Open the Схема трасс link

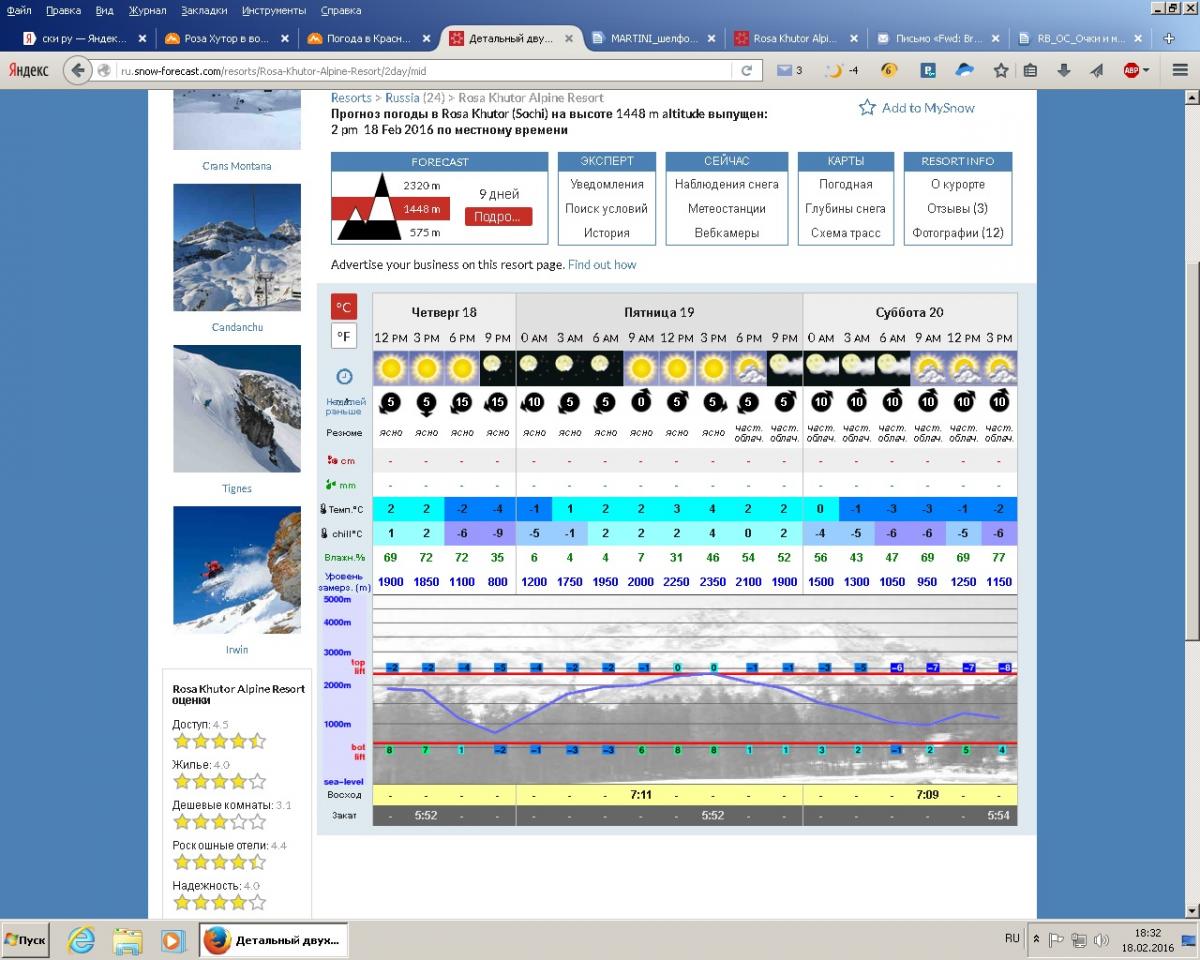click(846, 233)
